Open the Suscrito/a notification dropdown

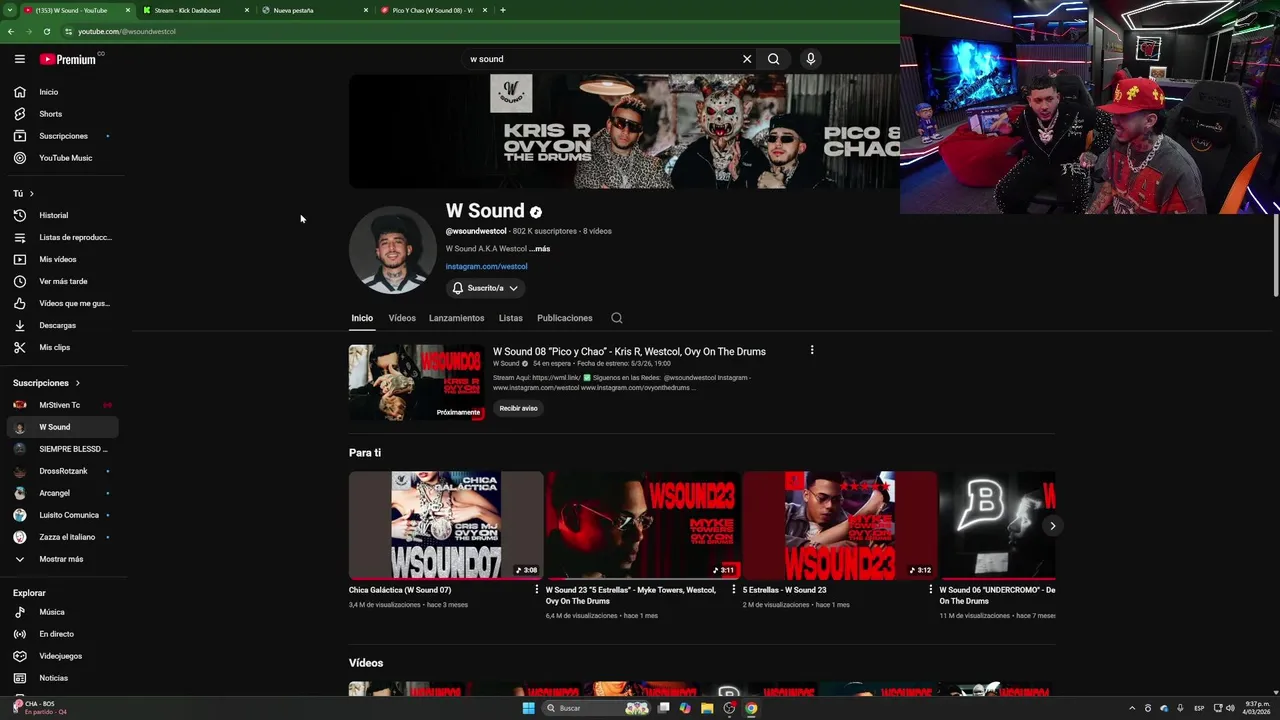coord(485,288)
